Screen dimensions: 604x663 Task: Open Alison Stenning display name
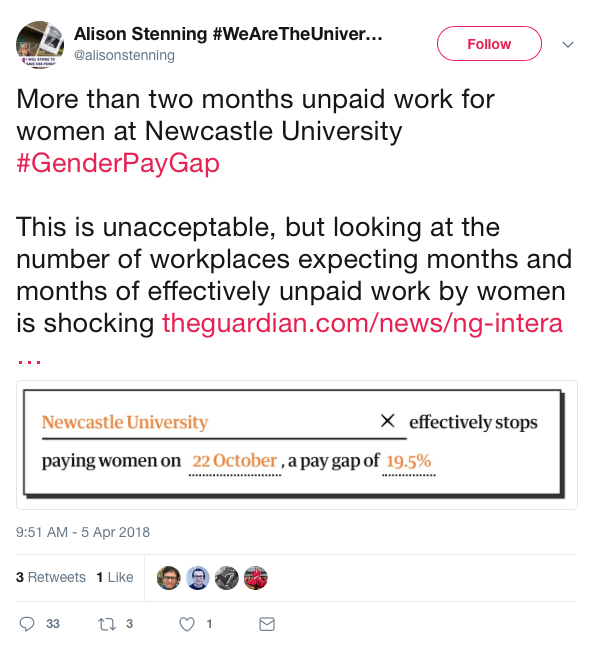228,34
